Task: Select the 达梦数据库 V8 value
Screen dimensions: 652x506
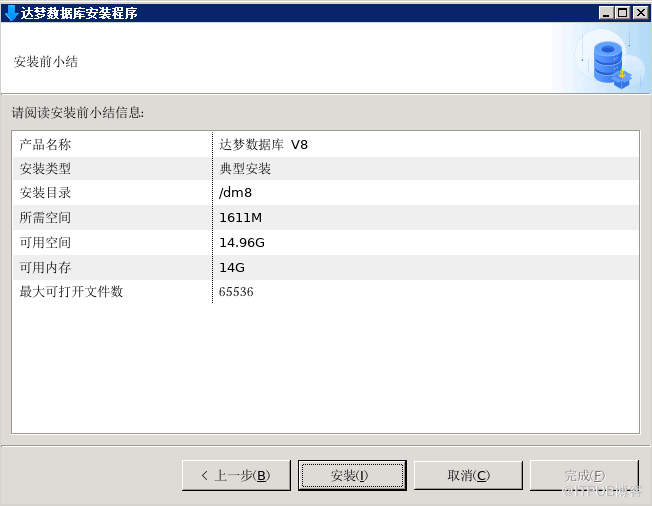Action: coord(264,145)
